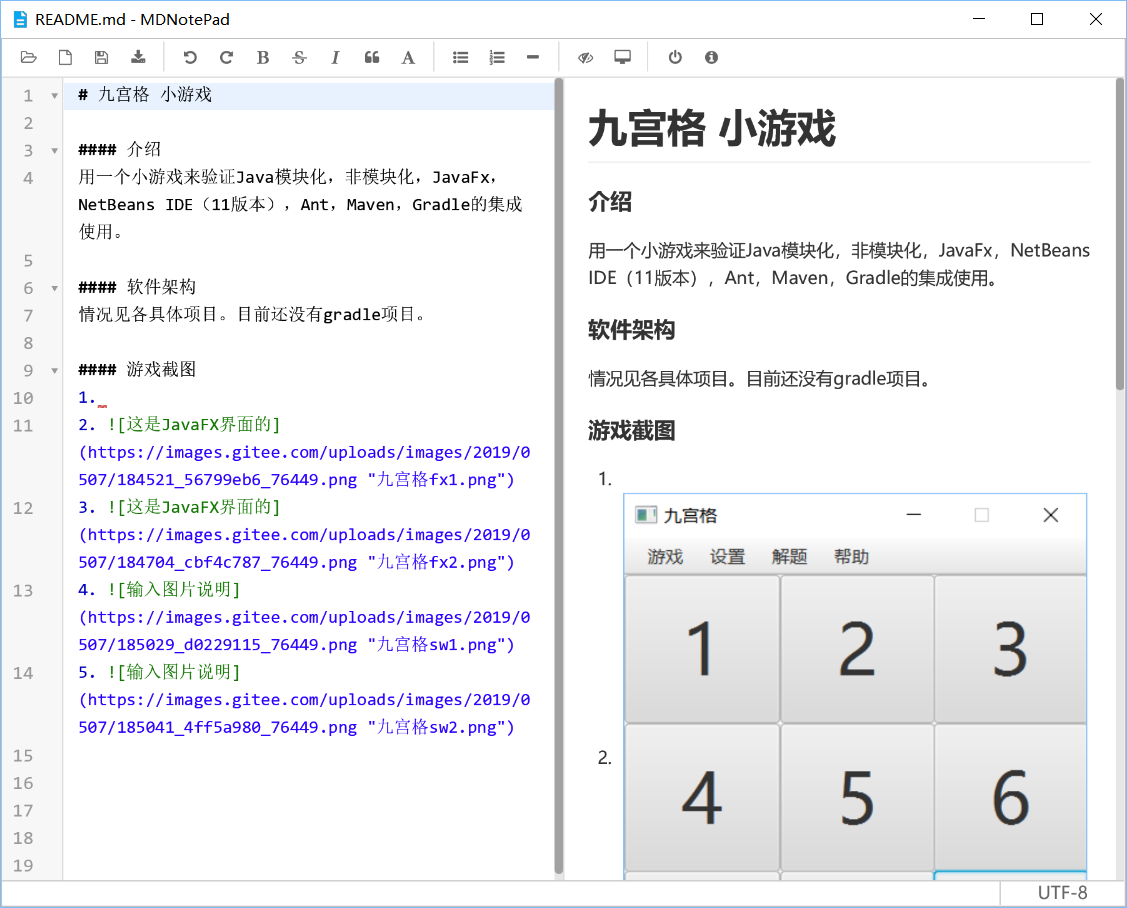Click tile 4 in the preview game image

point(702,797)
